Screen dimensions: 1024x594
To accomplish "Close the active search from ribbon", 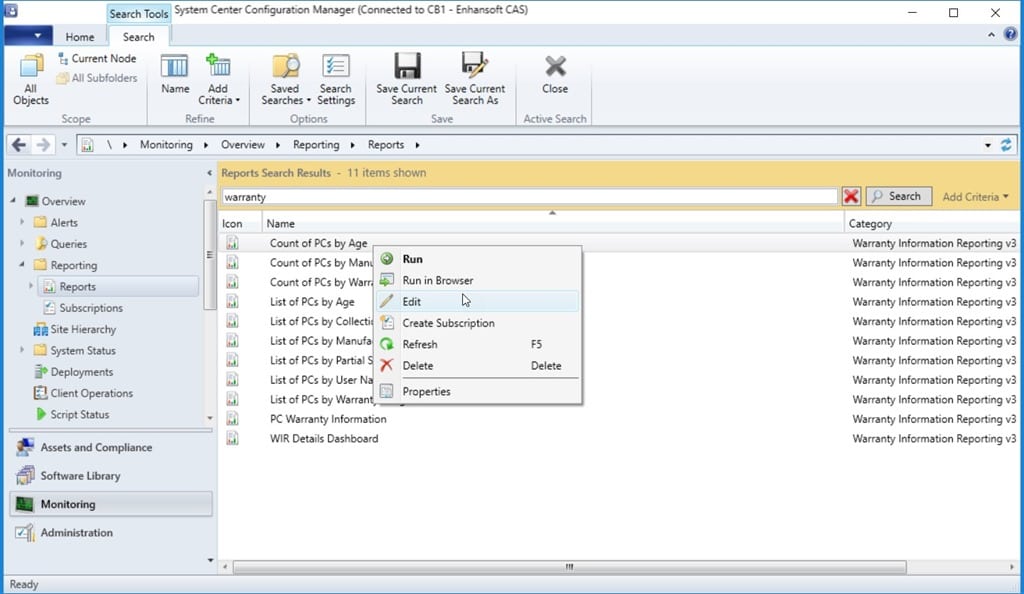I will click(x=555, y=74).
